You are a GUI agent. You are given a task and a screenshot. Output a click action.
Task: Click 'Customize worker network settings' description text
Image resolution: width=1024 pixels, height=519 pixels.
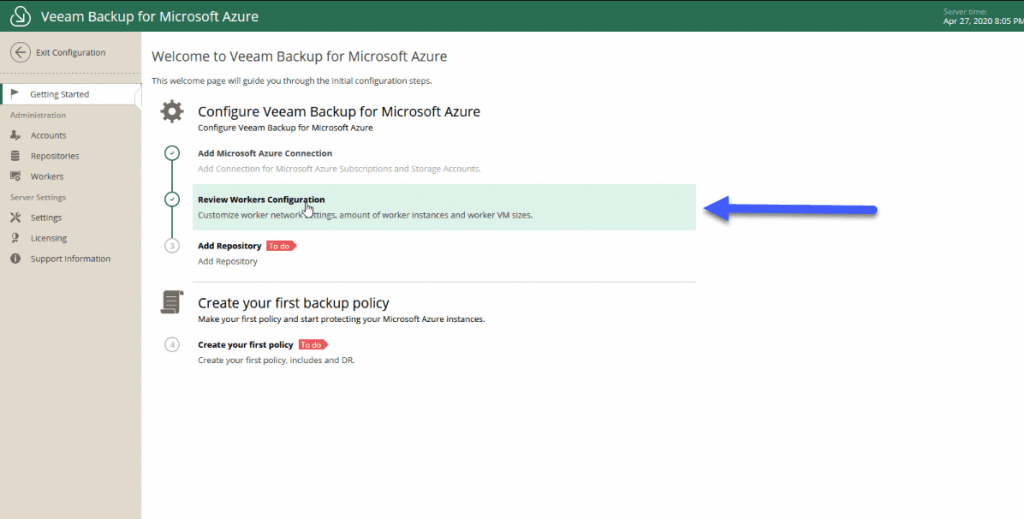pos(365,215)
